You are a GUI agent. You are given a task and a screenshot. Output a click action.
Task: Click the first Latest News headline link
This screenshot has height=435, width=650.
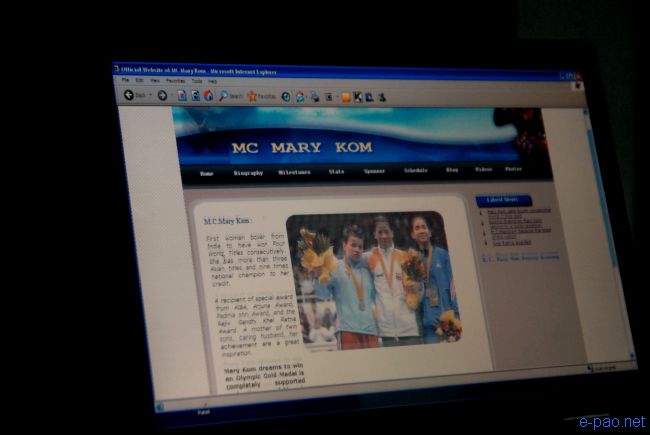518,211
